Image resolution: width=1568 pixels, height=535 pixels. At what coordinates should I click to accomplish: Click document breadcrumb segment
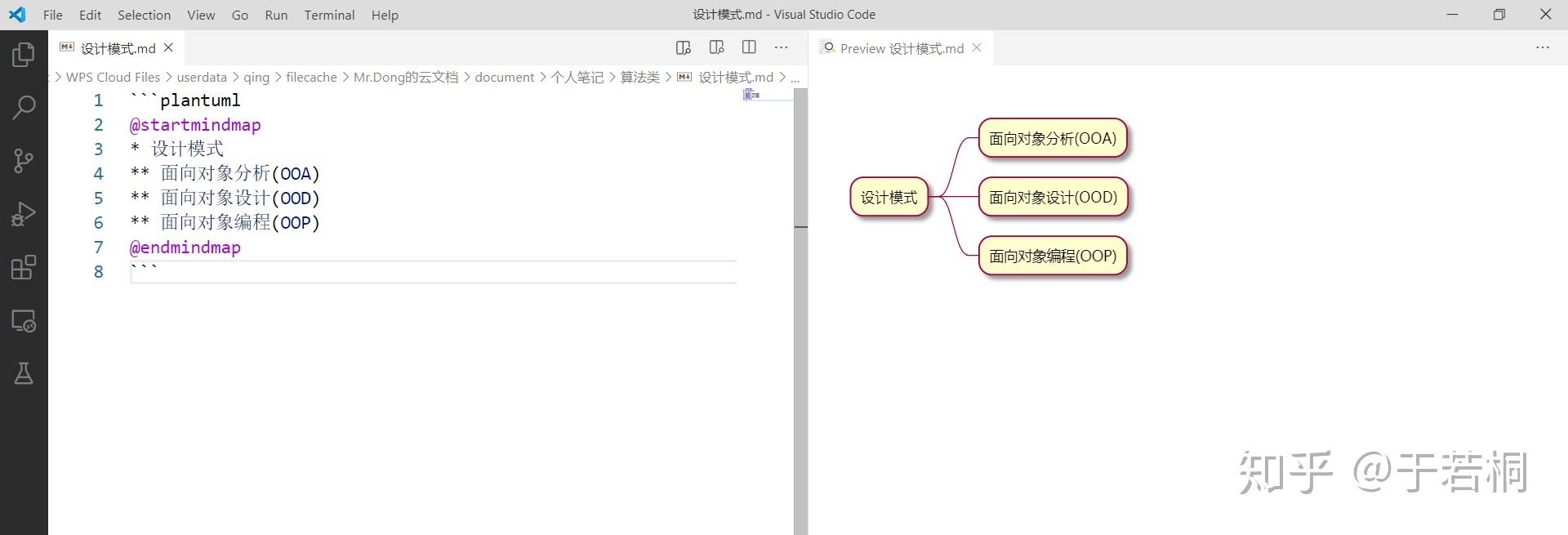pos(505,77)
